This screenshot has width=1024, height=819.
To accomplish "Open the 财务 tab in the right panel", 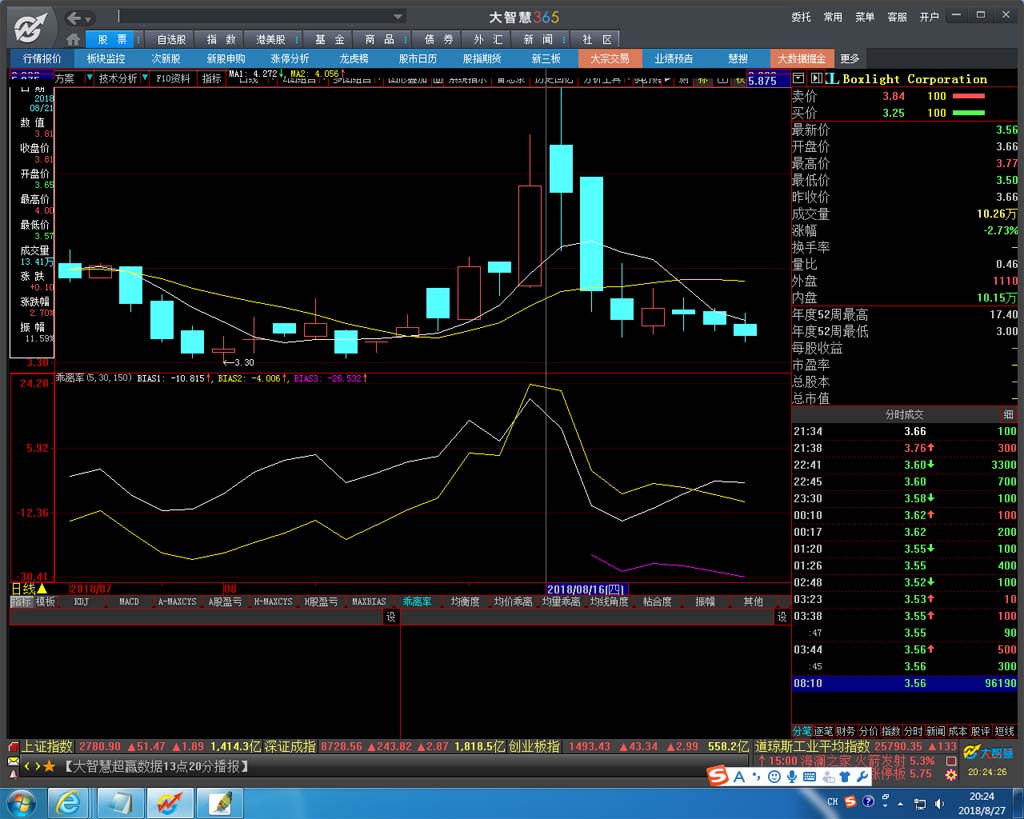I will click(x=845, y=731).
